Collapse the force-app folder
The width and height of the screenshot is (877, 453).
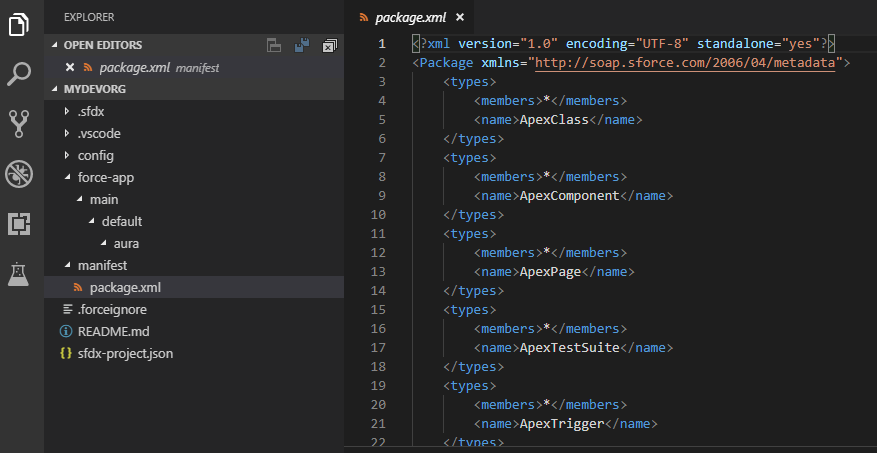coord(105,177)
